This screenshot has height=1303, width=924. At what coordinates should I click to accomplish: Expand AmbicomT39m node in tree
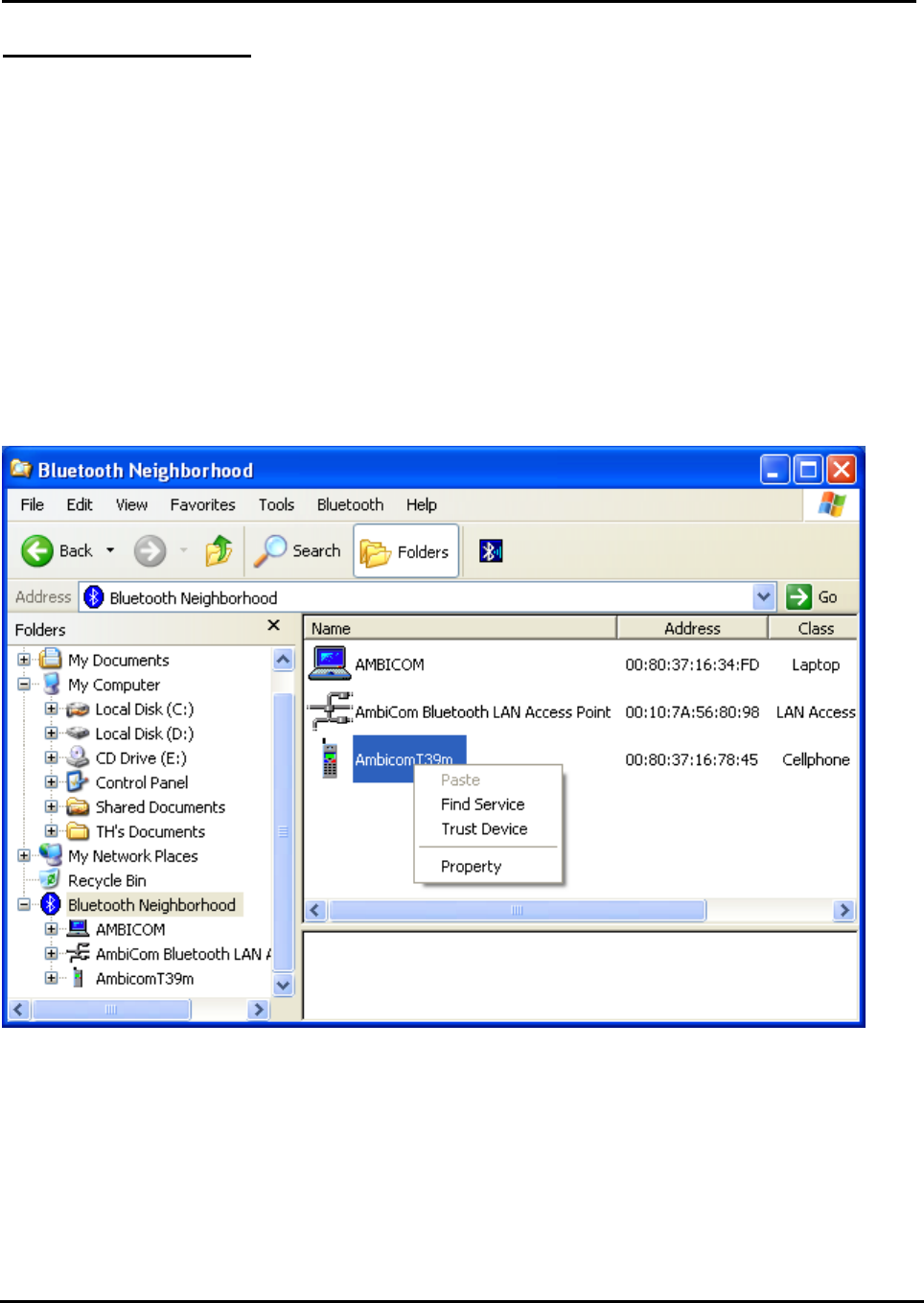coord(52,978)
